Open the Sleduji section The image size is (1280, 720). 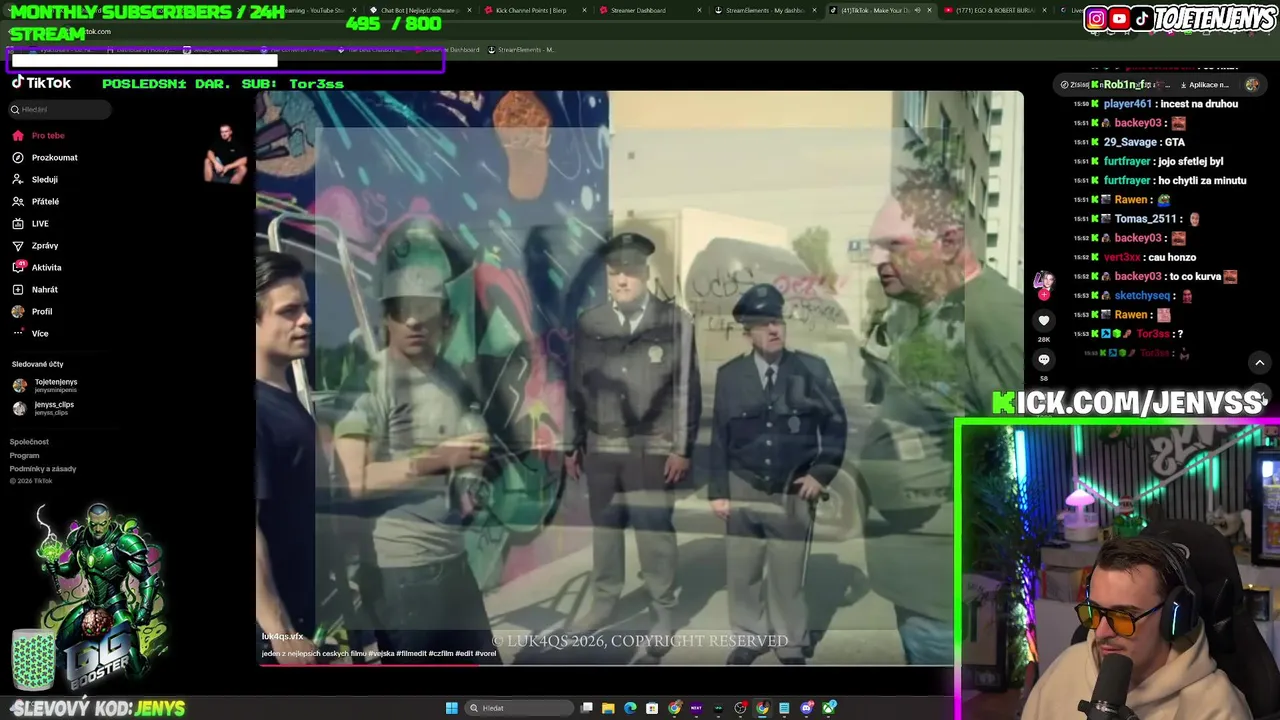coord(44,179)
